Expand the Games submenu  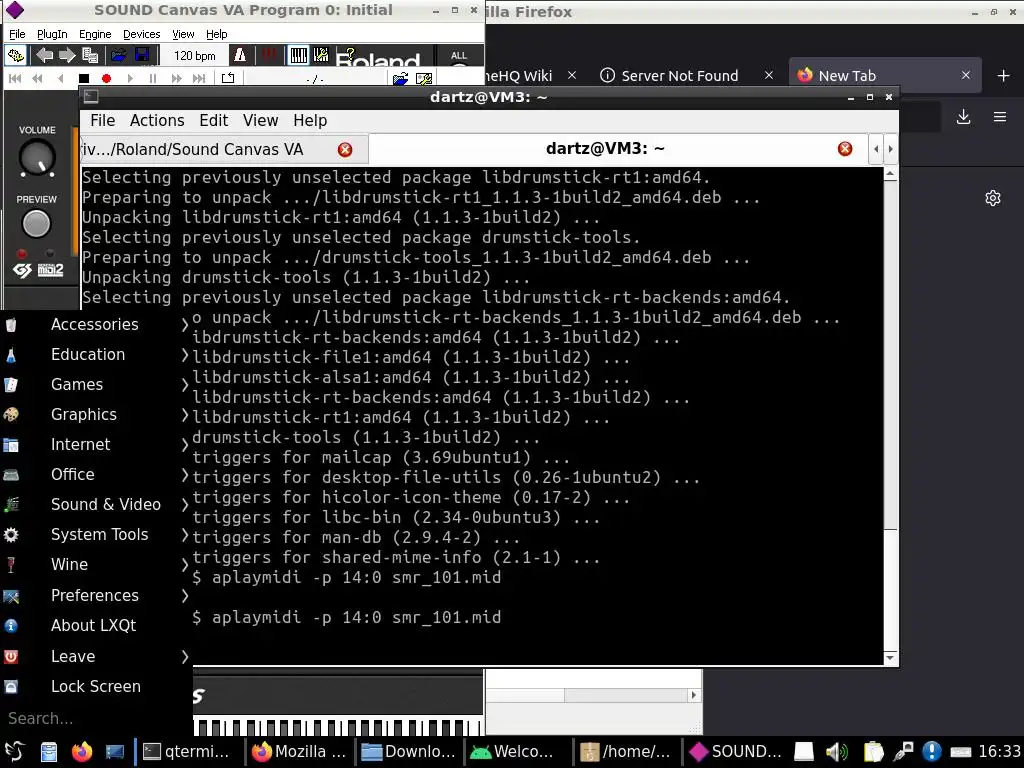click(x=96, y=385)
